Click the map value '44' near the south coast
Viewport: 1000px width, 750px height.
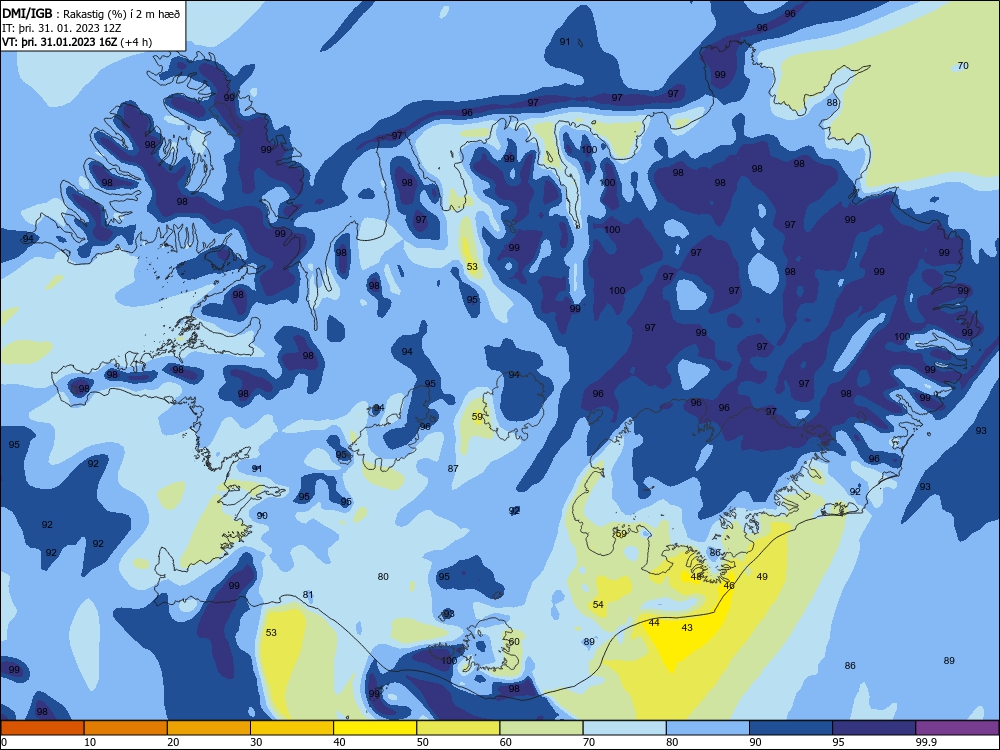(x=654, y=622)
